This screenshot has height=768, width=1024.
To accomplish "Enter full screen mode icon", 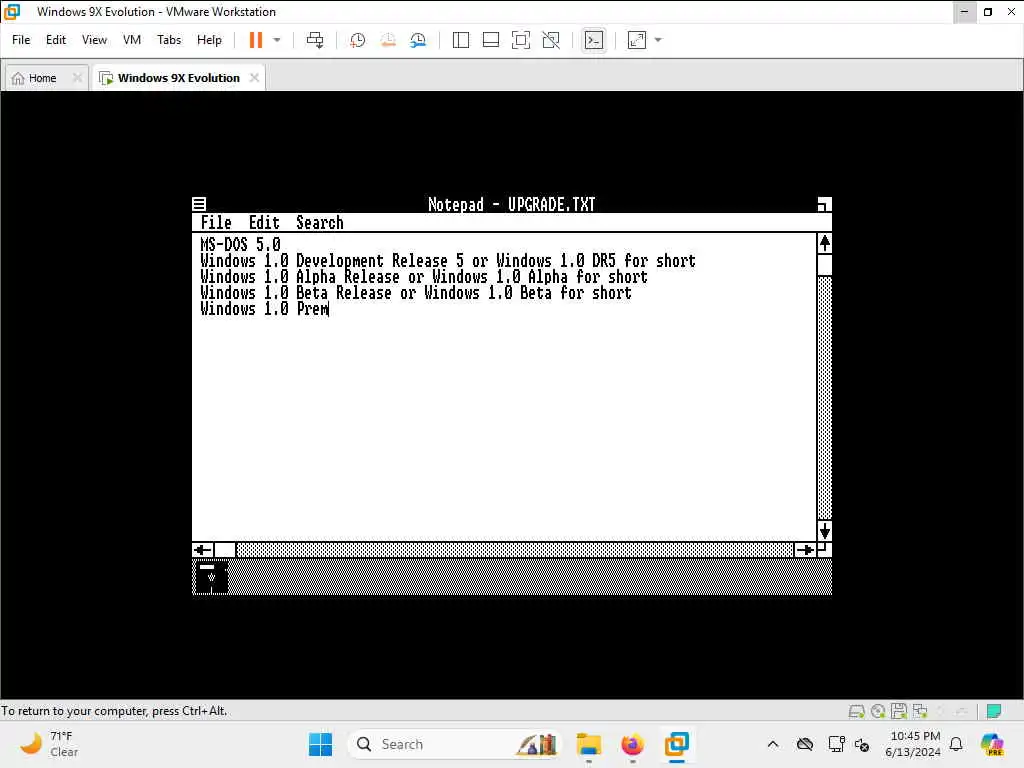I will [x=520, y=40].
